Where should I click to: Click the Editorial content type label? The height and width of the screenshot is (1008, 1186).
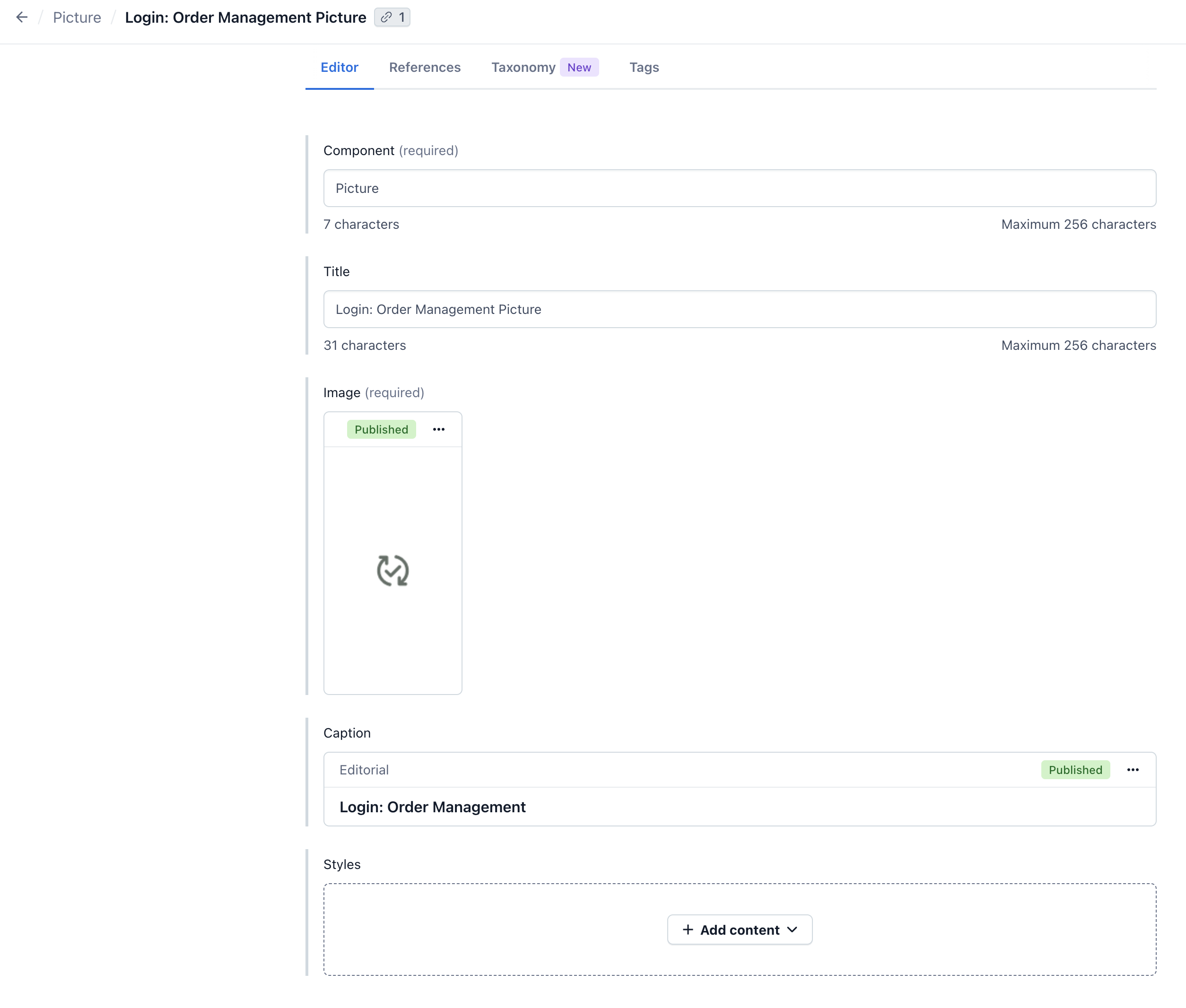[x=364, y=770]
